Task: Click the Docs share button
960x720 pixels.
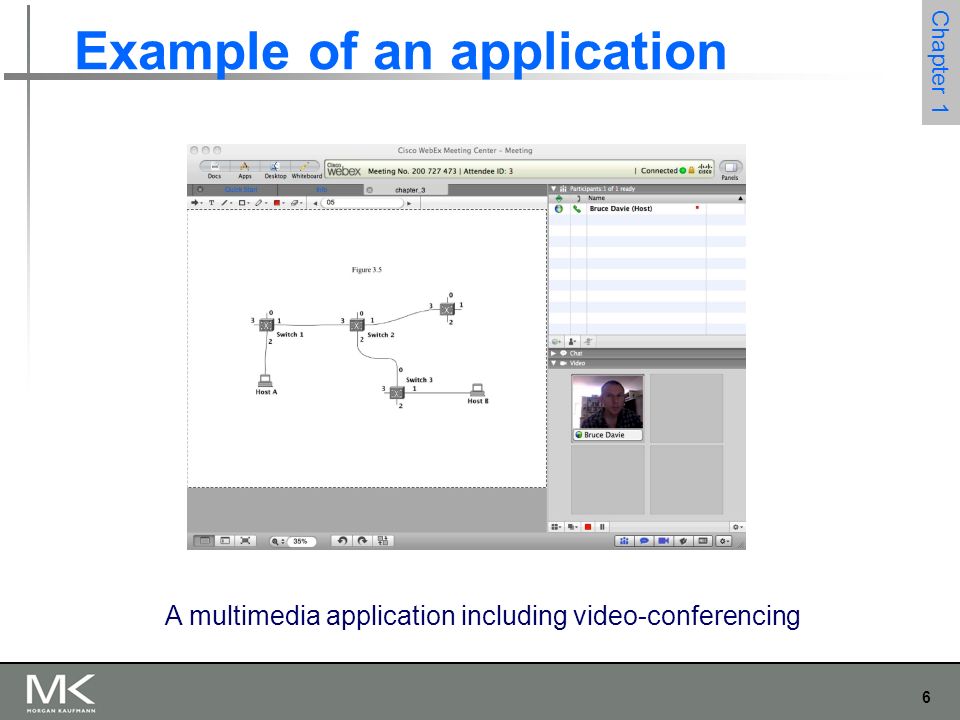Action: (x=214, y=170)
